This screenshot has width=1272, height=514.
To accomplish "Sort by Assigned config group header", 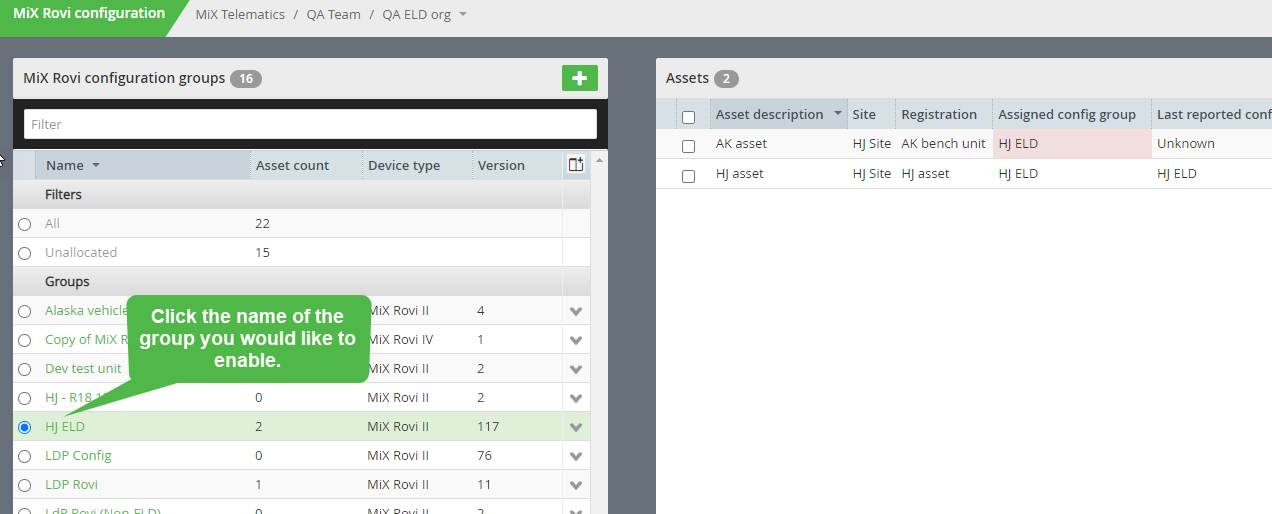I will click(x=1067, y=114).
